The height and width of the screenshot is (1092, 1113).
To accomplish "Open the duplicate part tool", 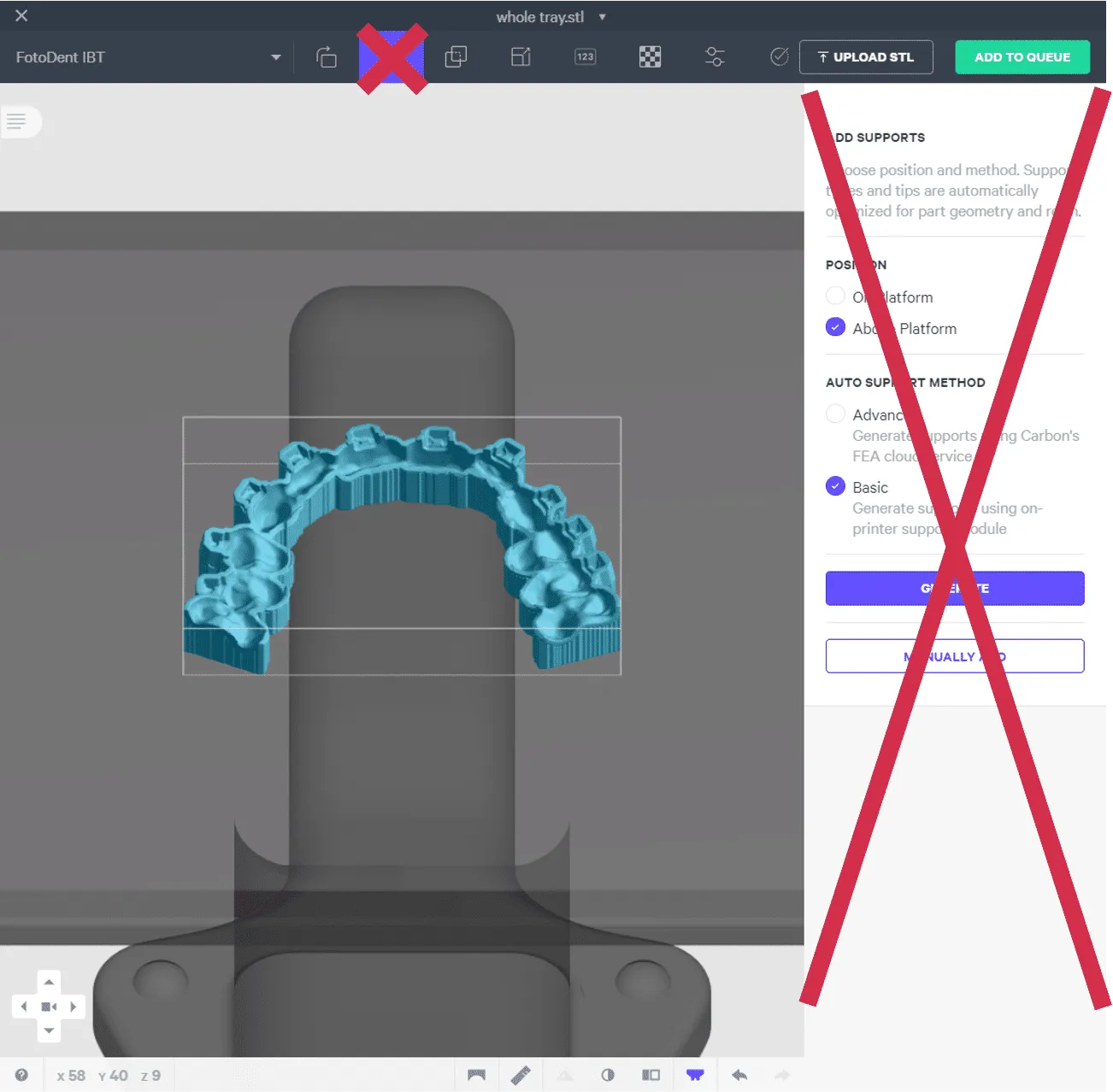I will pos(456,57).
